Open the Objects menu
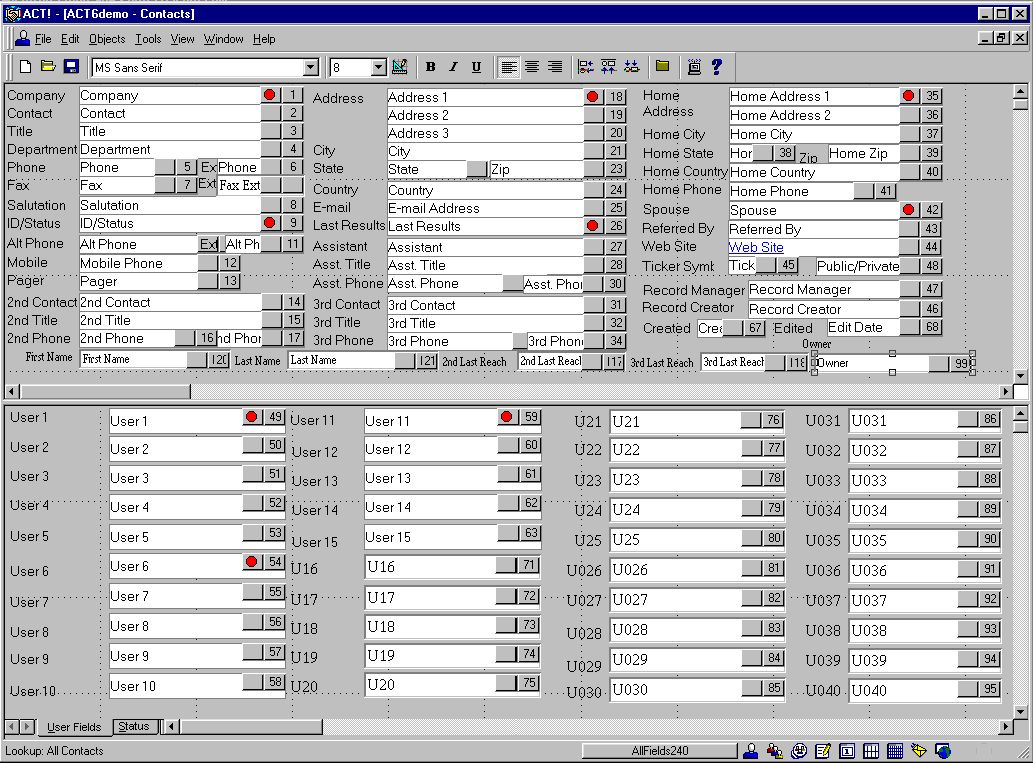The height and width of the screenshot is (763, 1033). pyautogui.click(x=107, y=39)
